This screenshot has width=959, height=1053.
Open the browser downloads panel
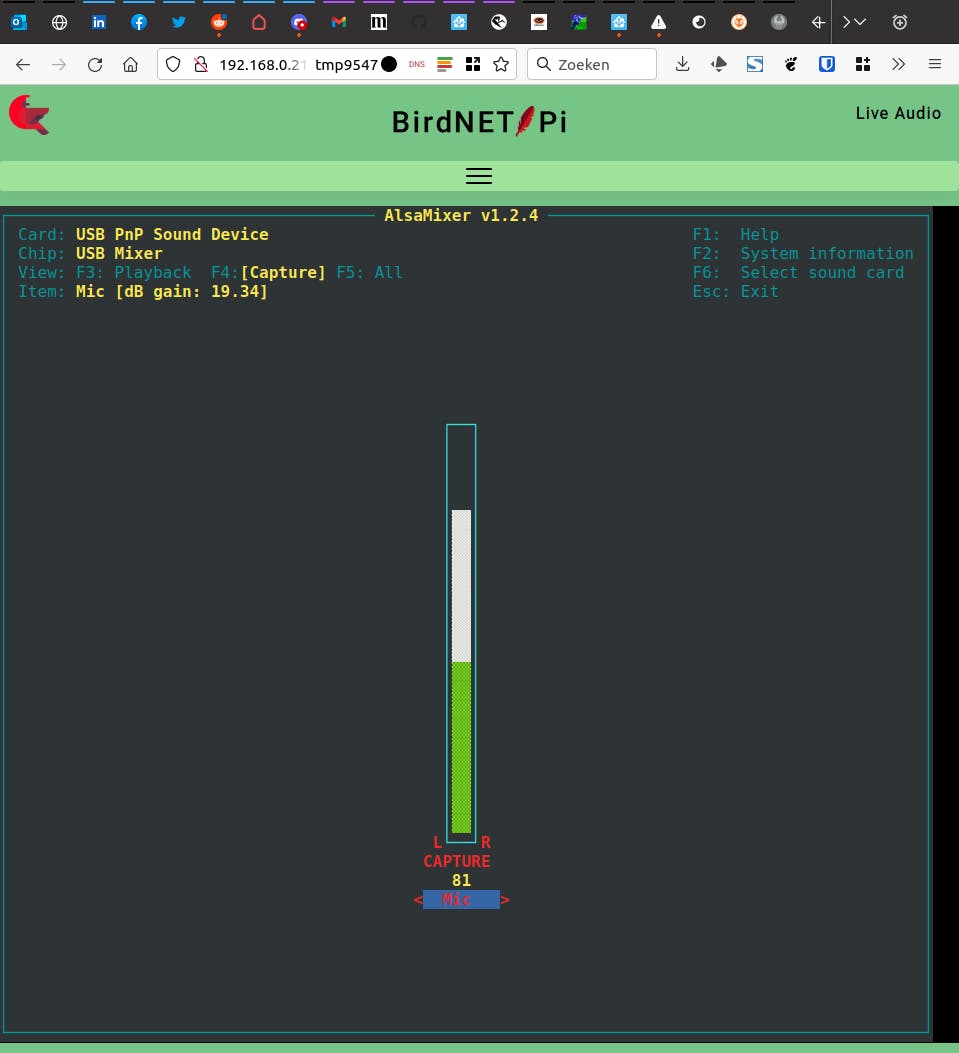click(682, 64)
